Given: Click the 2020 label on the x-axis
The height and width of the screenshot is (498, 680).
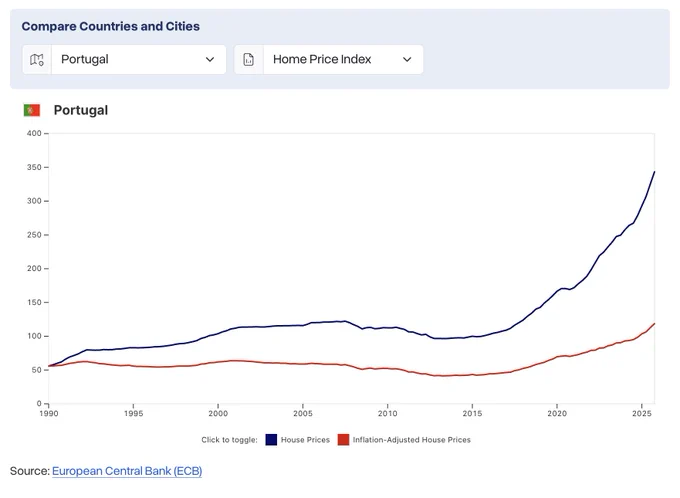Looking at the screenshot, I should 557,413.
